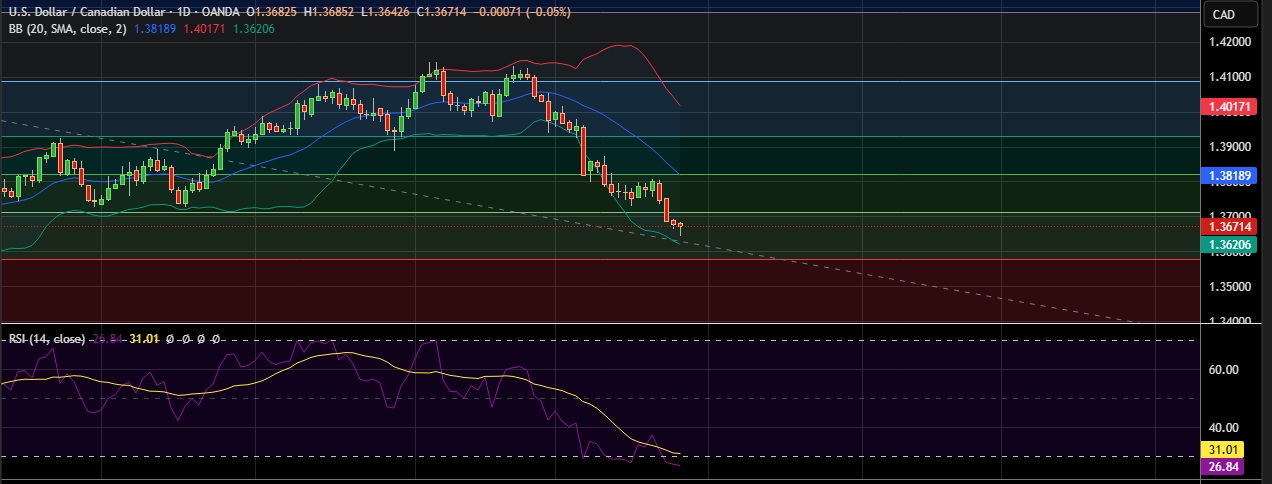
Task: Click the green BB lower value 1.36206 in legend
Action: [x=253, y=29]
